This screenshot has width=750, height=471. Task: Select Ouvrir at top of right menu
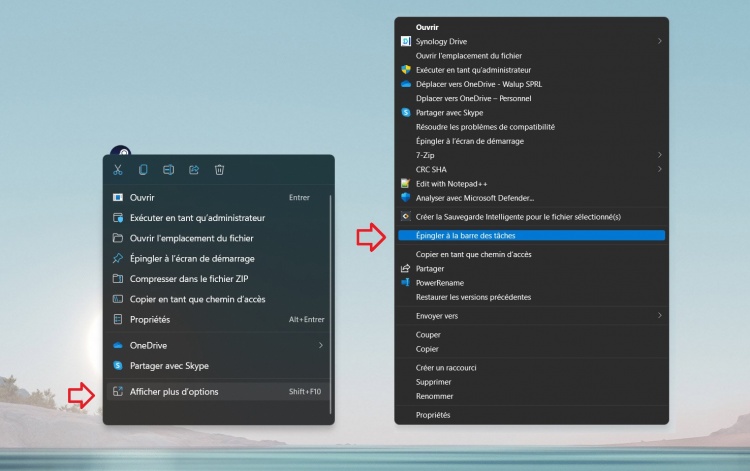[427, 27]
